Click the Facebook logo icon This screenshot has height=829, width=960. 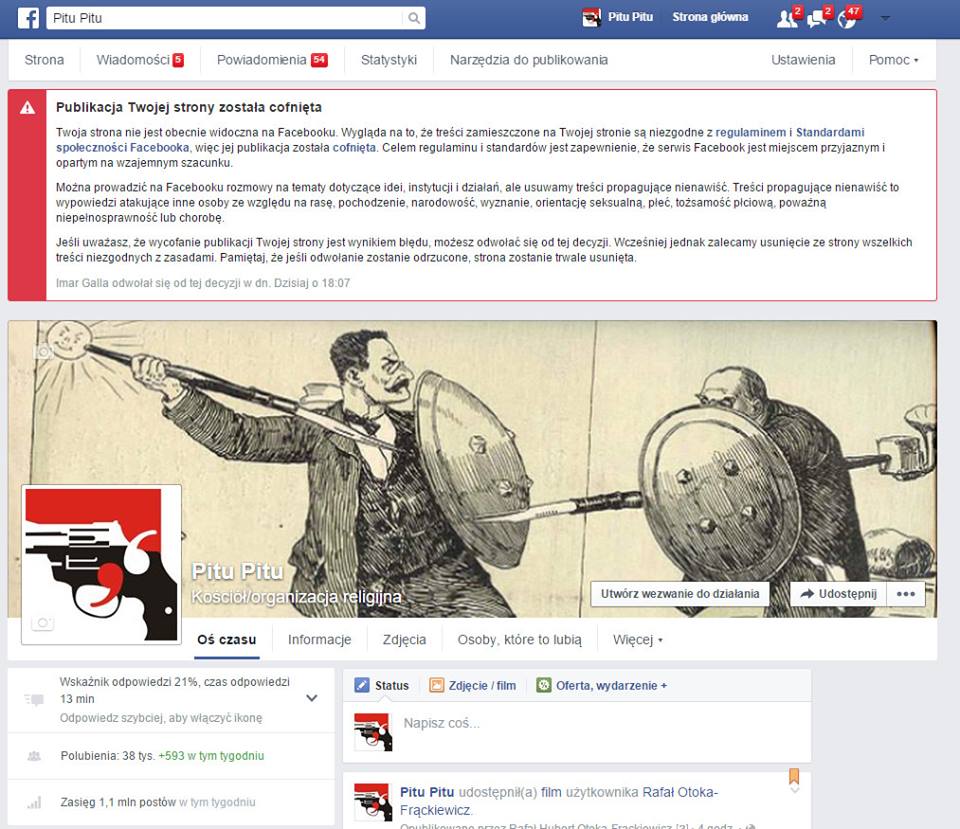point(28,18)
